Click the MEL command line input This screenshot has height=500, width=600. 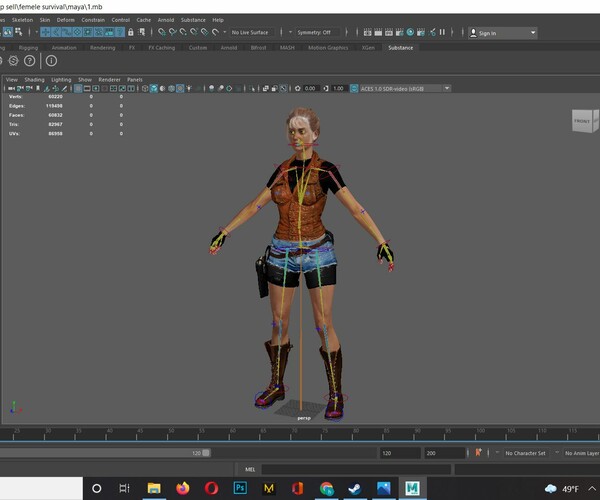click(356, 469)
